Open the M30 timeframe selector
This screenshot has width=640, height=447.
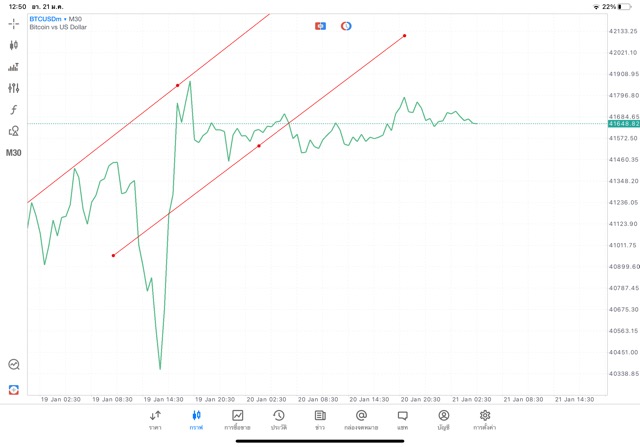point(14,153)
